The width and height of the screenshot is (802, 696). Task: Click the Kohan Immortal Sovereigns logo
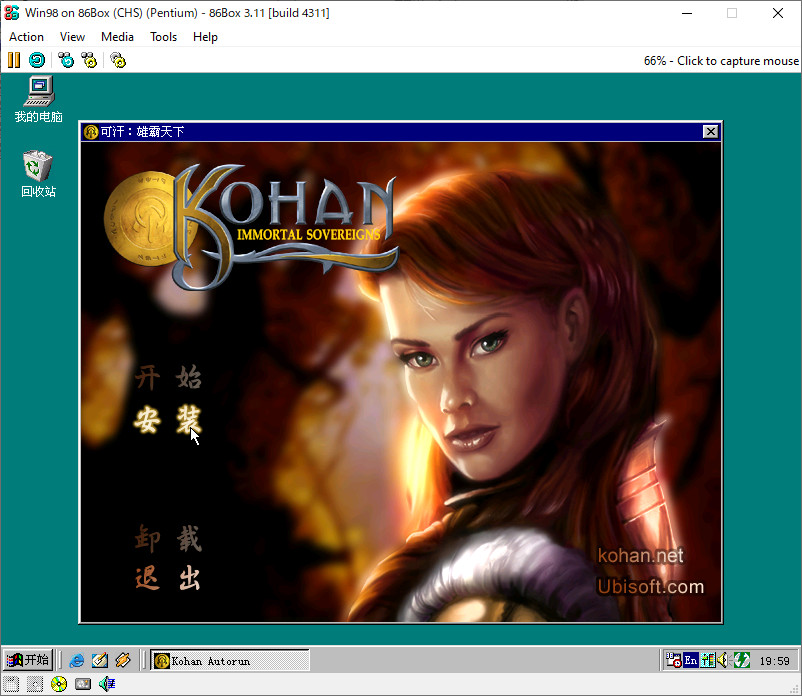[x=251, y=228]
